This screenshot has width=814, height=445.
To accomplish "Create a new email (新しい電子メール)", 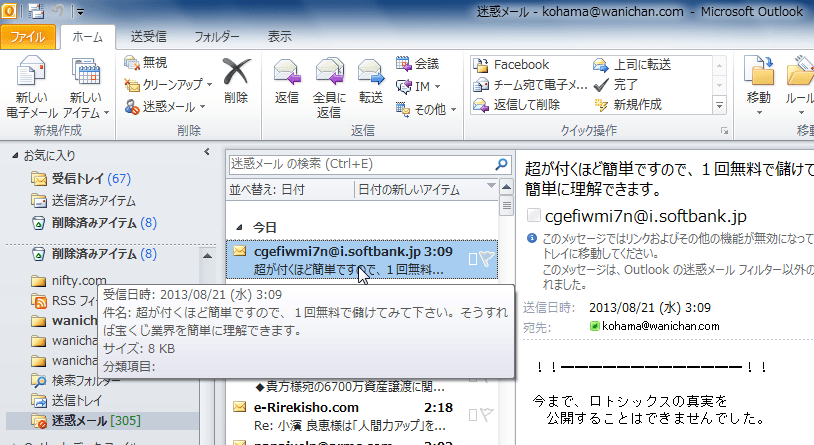I will (31, 87).
